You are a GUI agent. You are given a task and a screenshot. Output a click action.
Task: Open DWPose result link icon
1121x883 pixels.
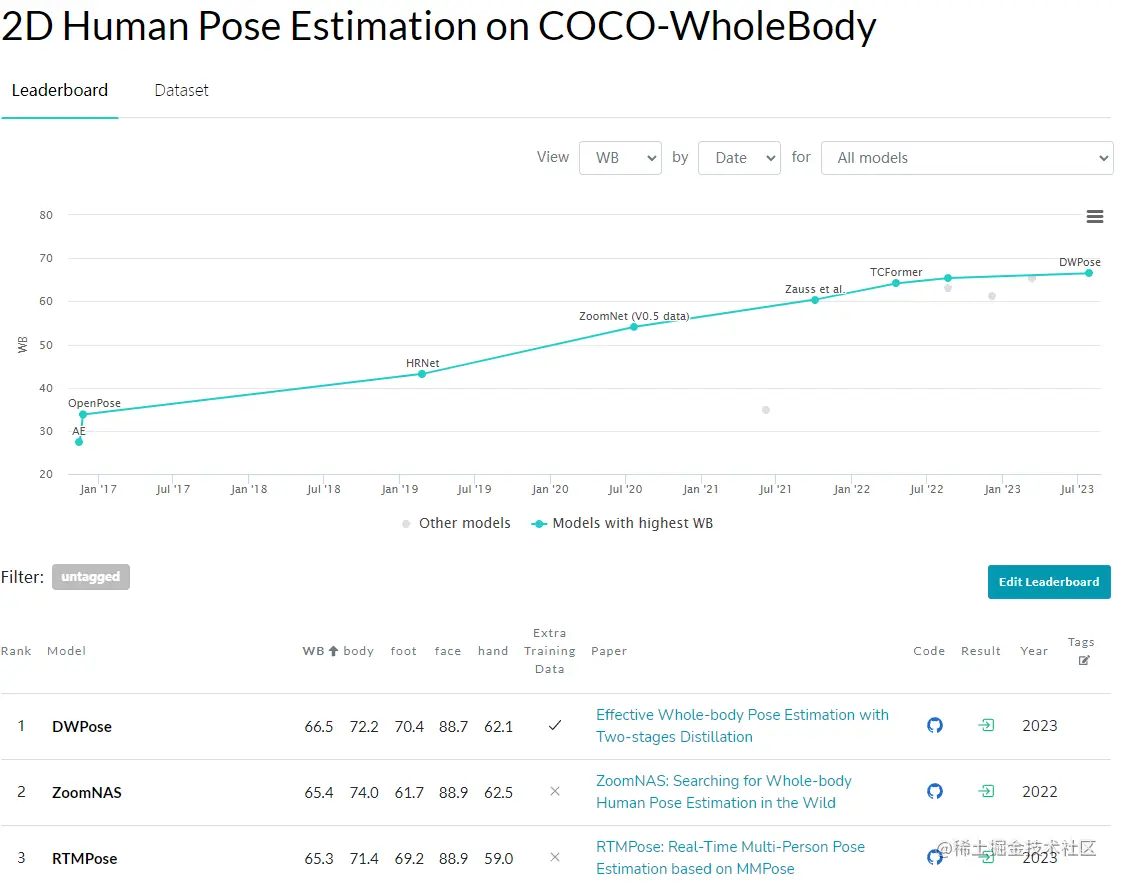pos(986,726)
